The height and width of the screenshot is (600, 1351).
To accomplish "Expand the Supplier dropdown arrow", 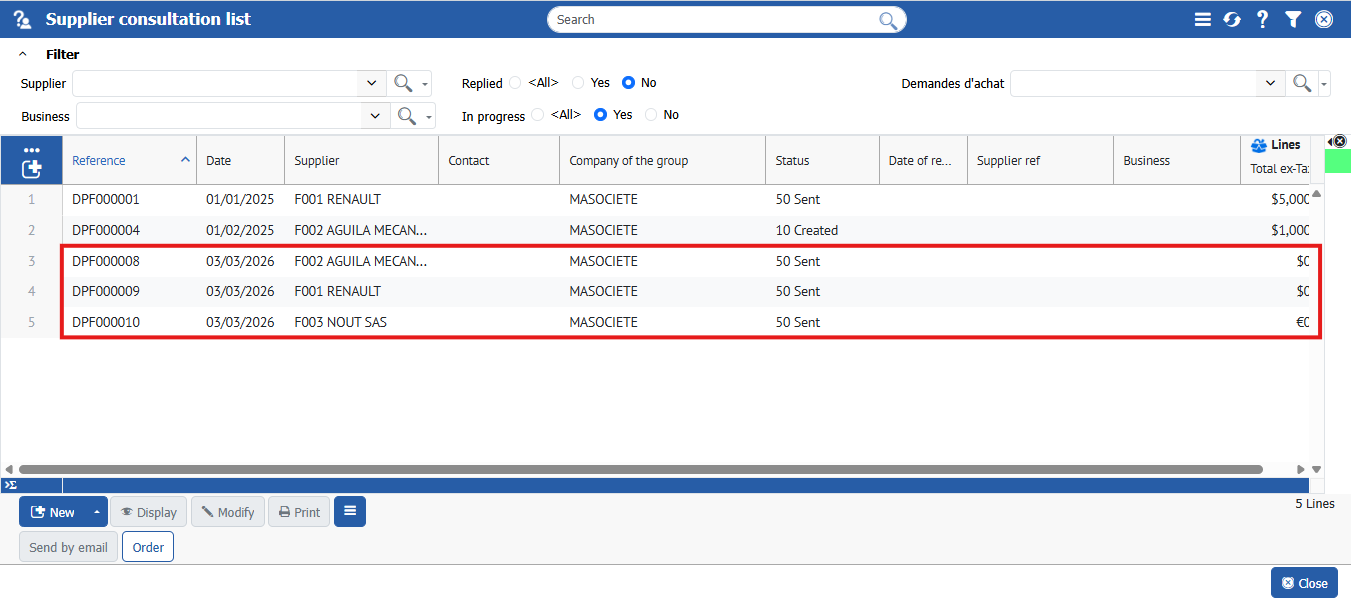I will click(371, 84).
